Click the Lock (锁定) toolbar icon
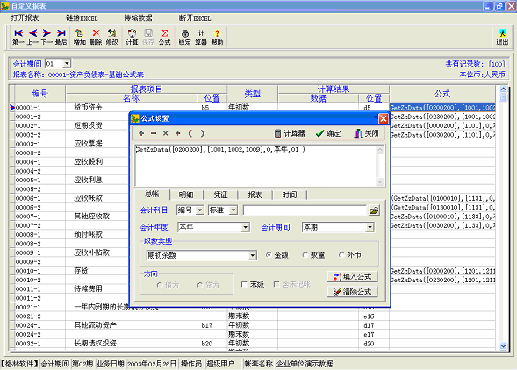Viewport: 517px width, 370px height. click(x=185, y=37)
